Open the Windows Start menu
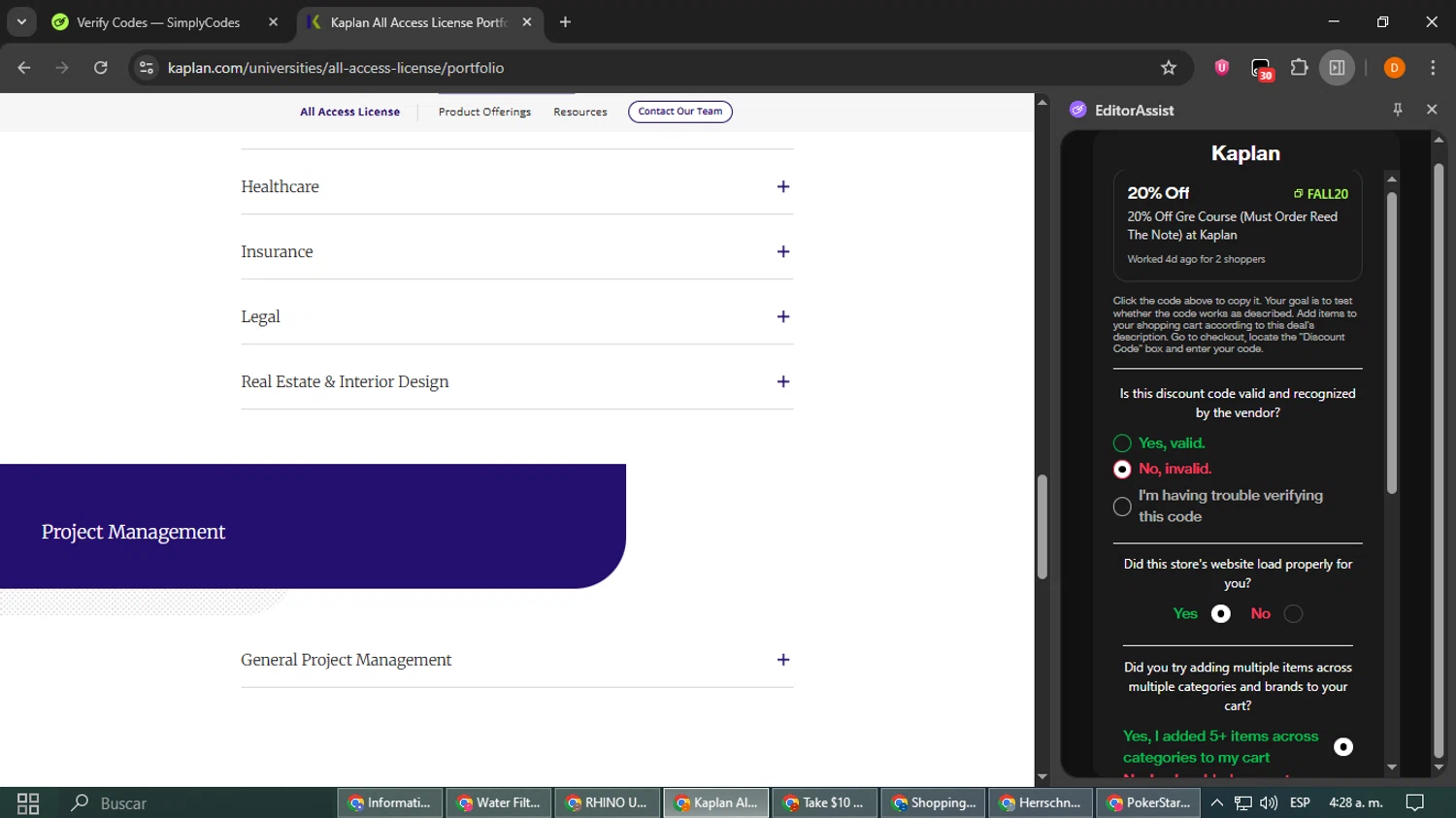Image resolution: width=1456 pixels, height=818 pixels. tap(28, 802)
